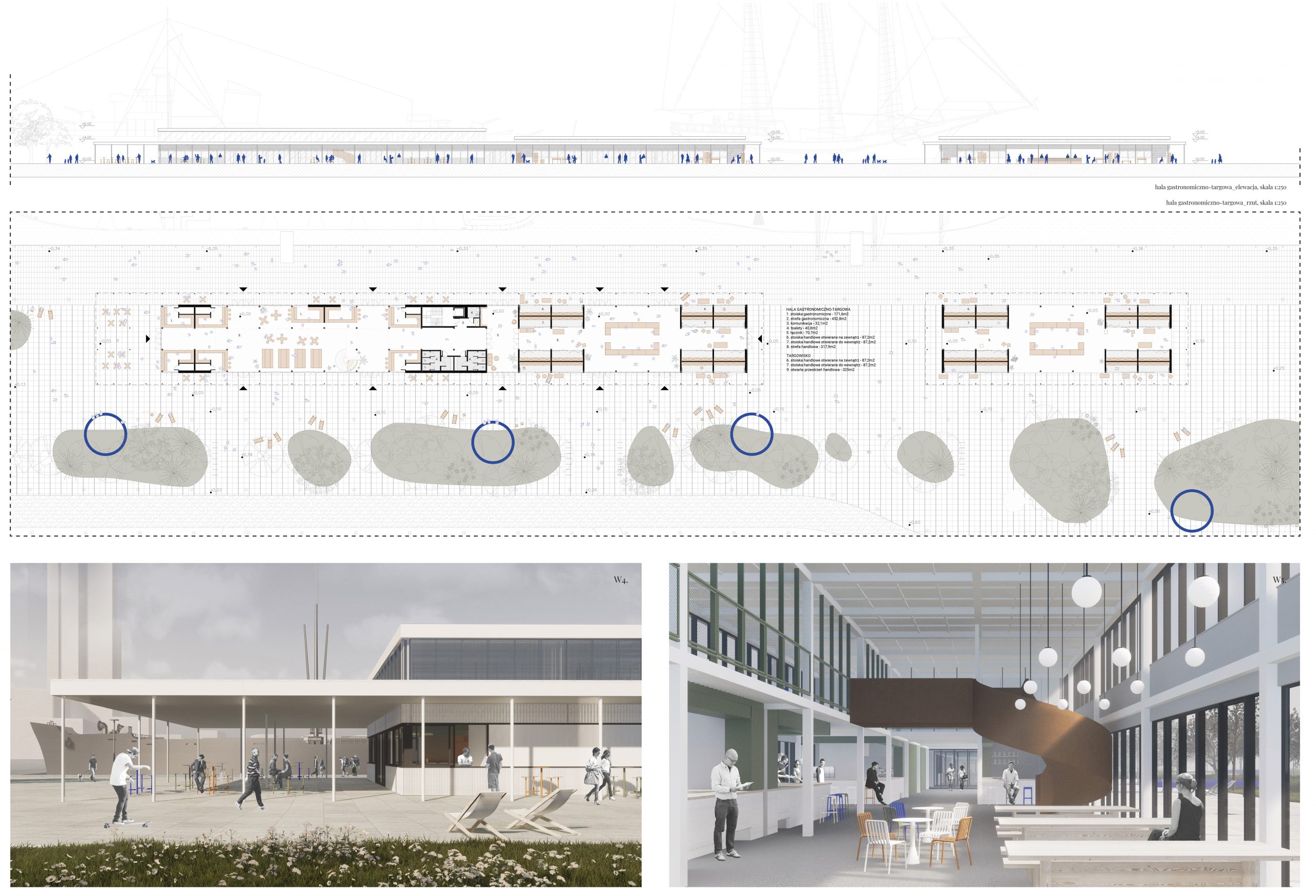This screenshot has width=1316, height=896.
Task: Click the white globe pendant lamp at the top of the interior render
Action: 1087,592
